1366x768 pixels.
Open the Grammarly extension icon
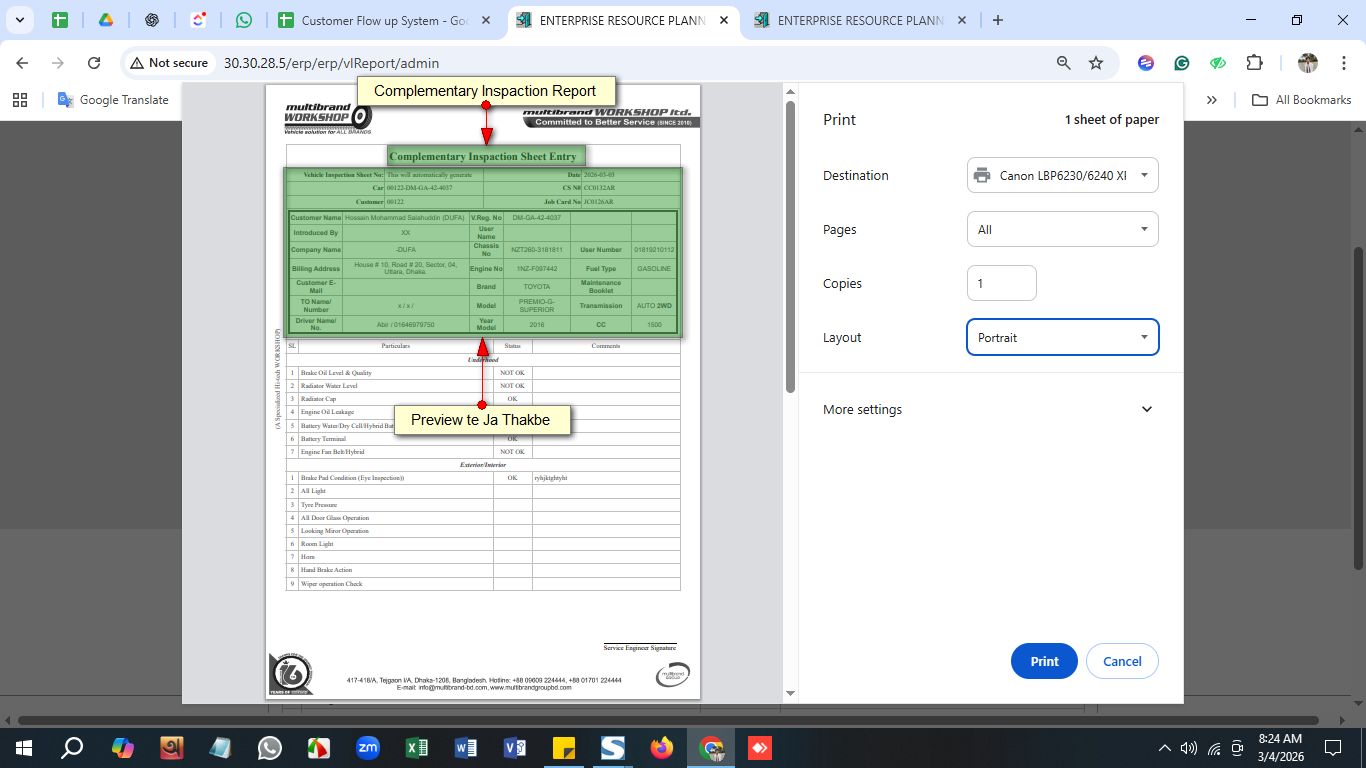point(1182,63)
